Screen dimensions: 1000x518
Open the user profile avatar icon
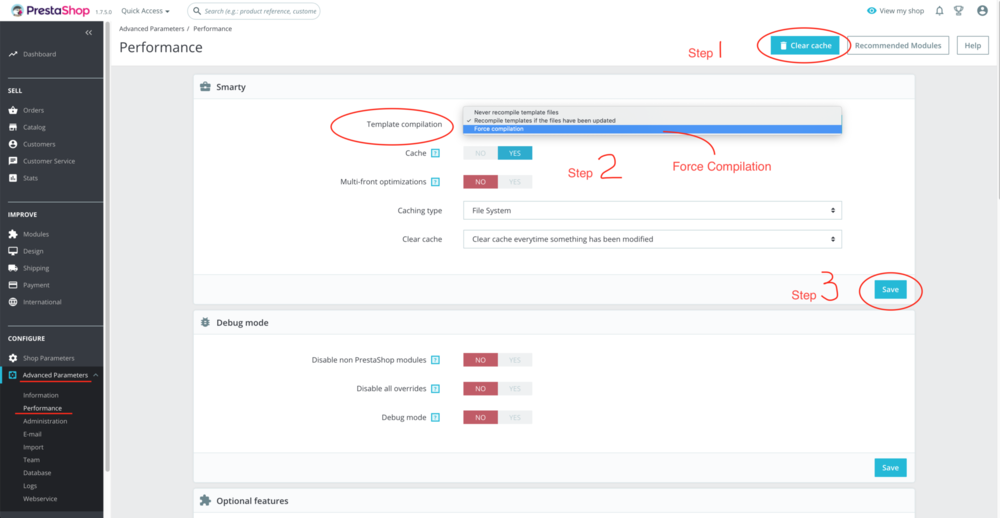(x=982, y=11)
